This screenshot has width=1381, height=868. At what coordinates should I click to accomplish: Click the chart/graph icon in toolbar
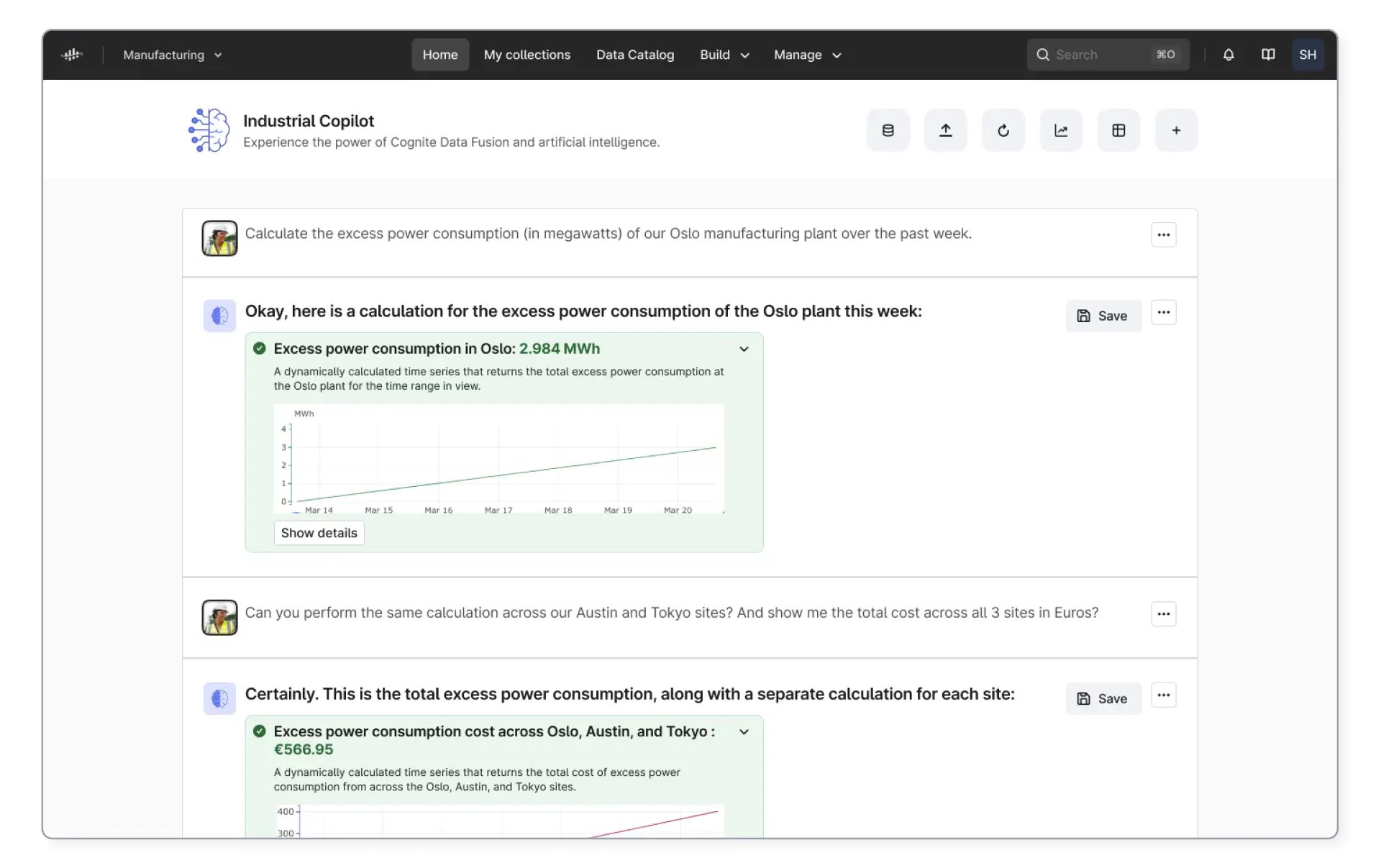click(x=1061, y=130)
